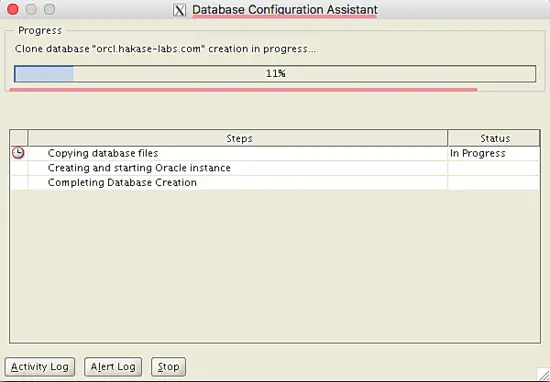Click the grayed zoom window button
Screen dimensions: 550x382
pos(49,9)
